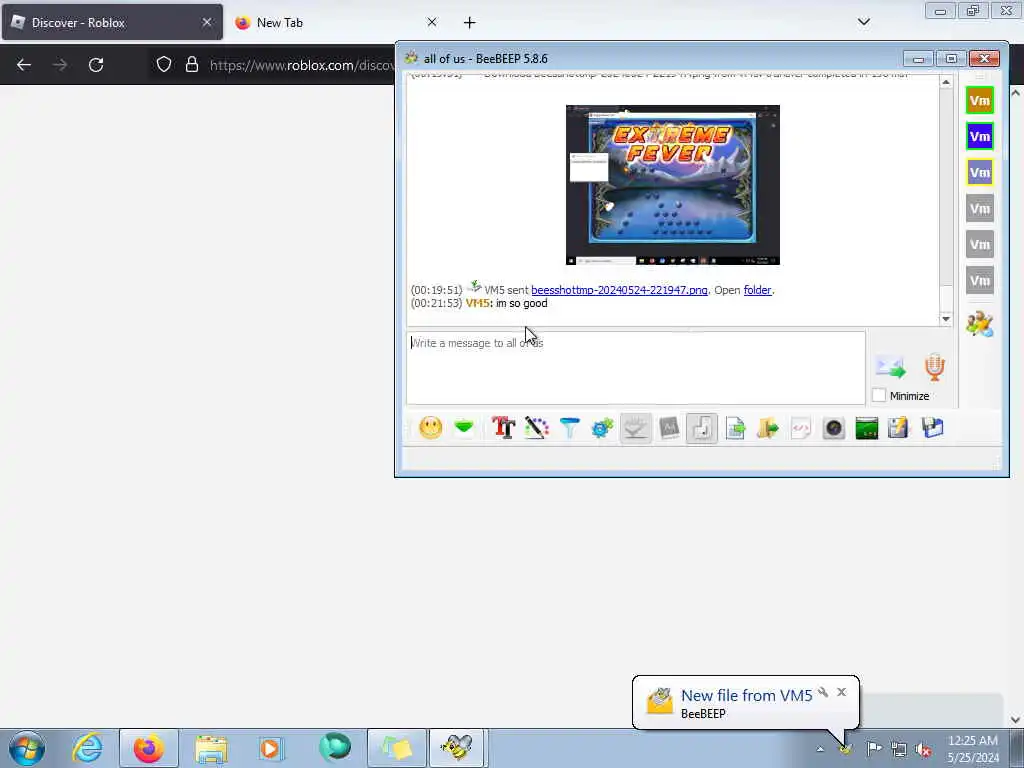Close the BeeBEEP notification balloon

pos(841,692)
